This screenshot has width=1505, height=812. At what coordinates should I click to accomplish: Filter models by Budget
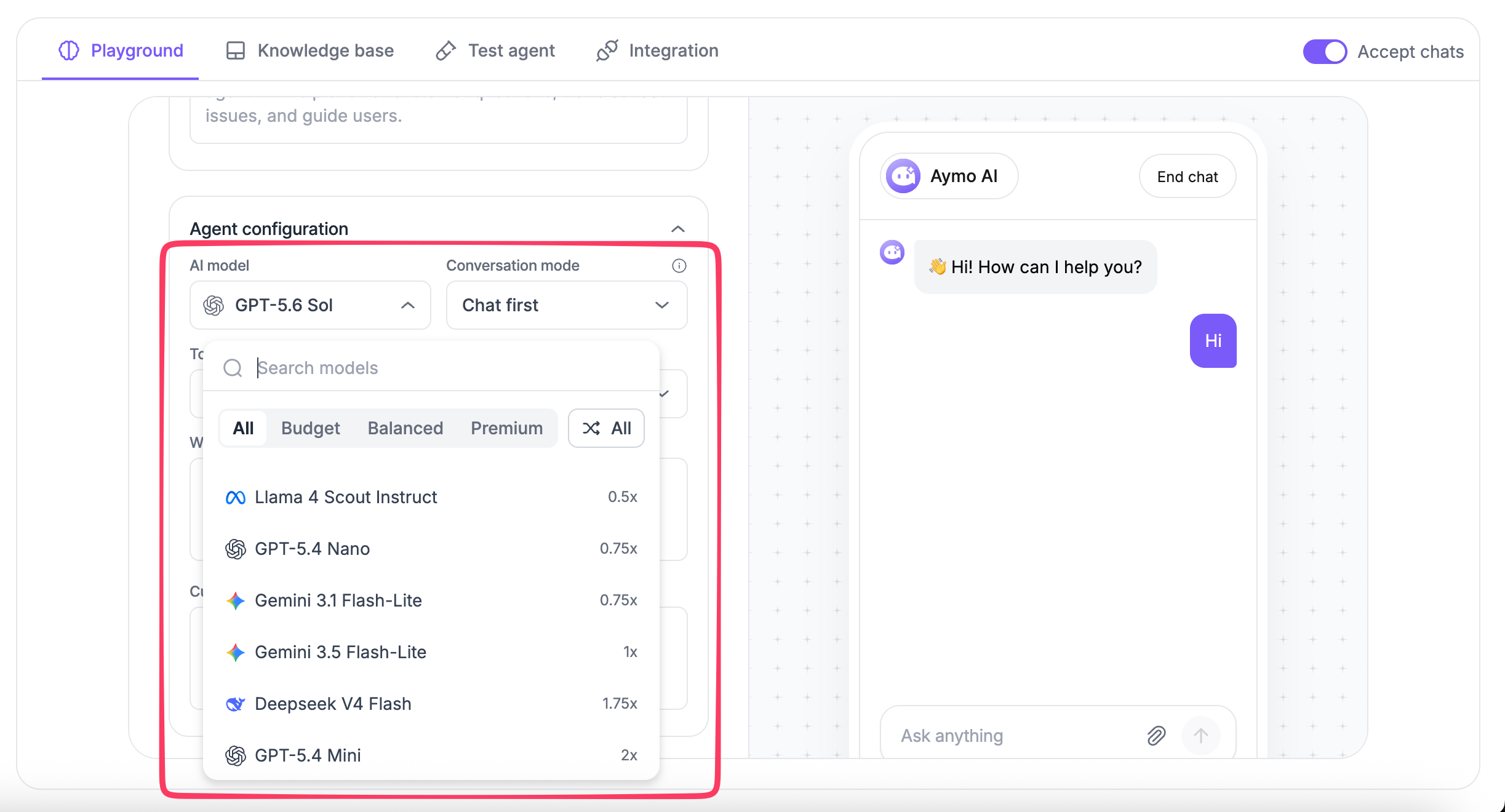point(310,428)
